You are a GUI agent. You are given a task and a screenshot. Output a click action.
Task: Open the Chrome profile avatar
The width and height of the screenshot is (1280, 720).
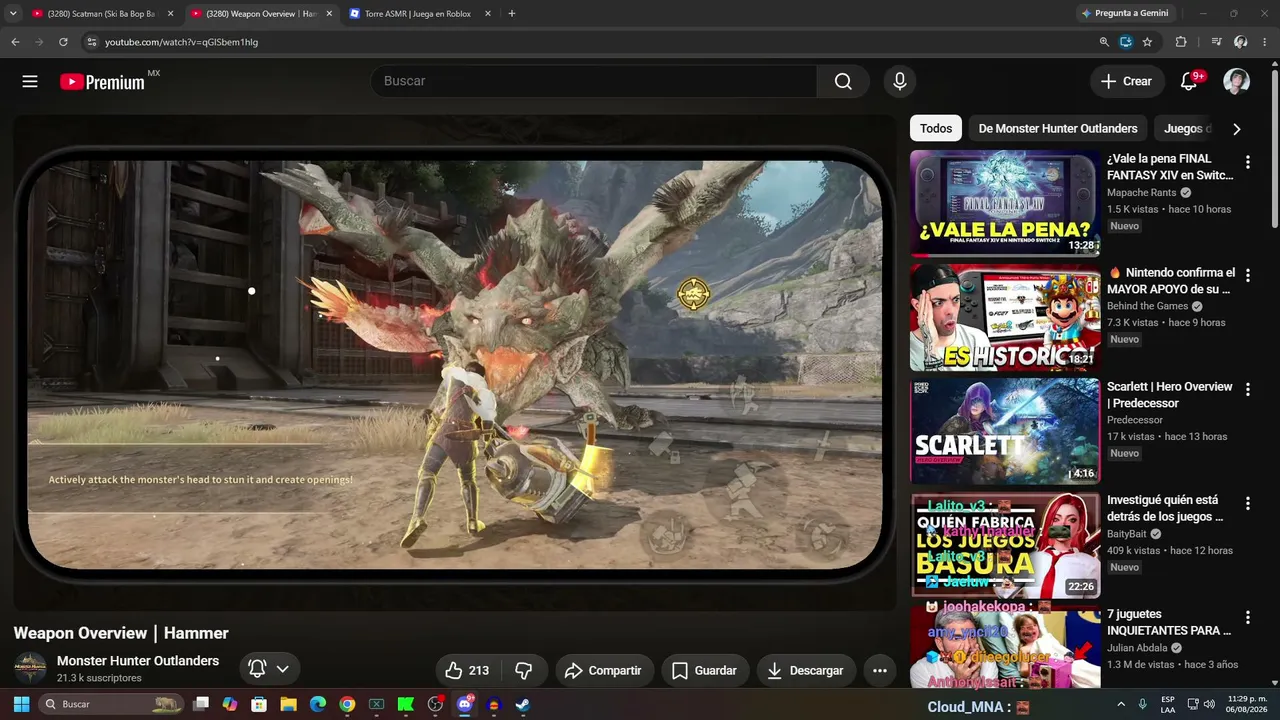tap(1240, 42)
